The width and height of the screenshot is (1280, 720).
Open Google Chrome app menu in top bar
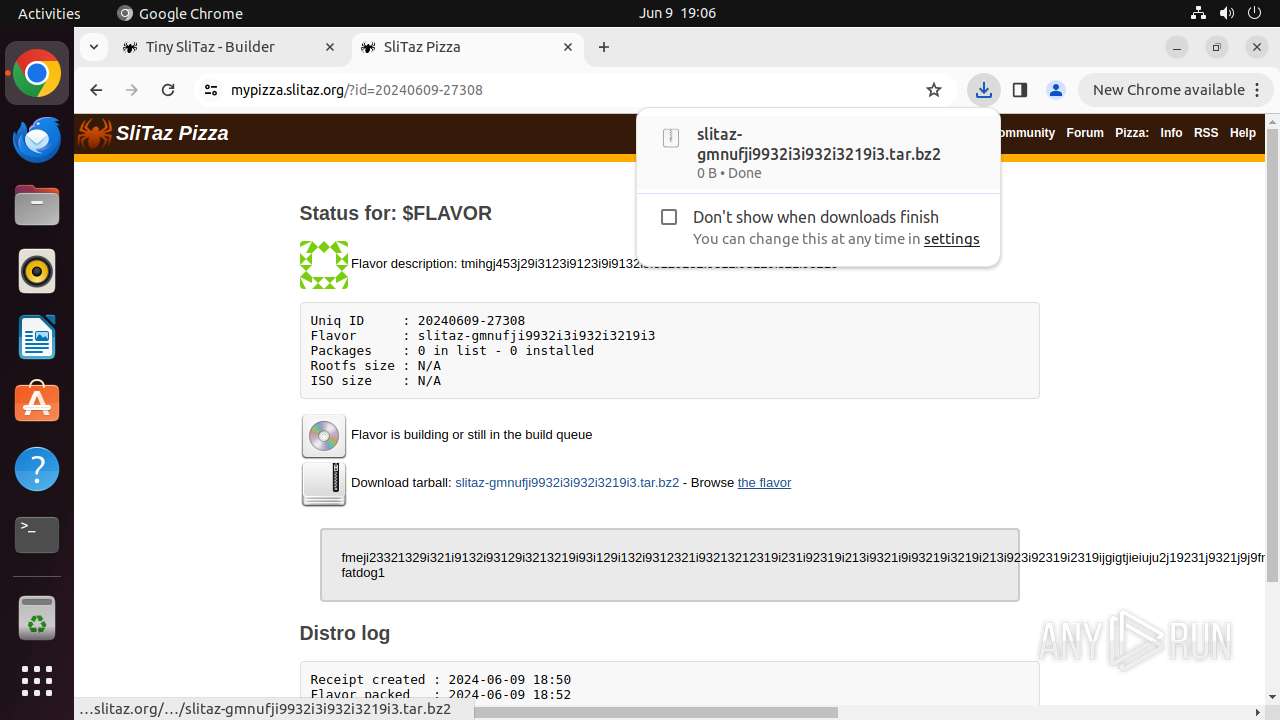[x=180, y=13]
